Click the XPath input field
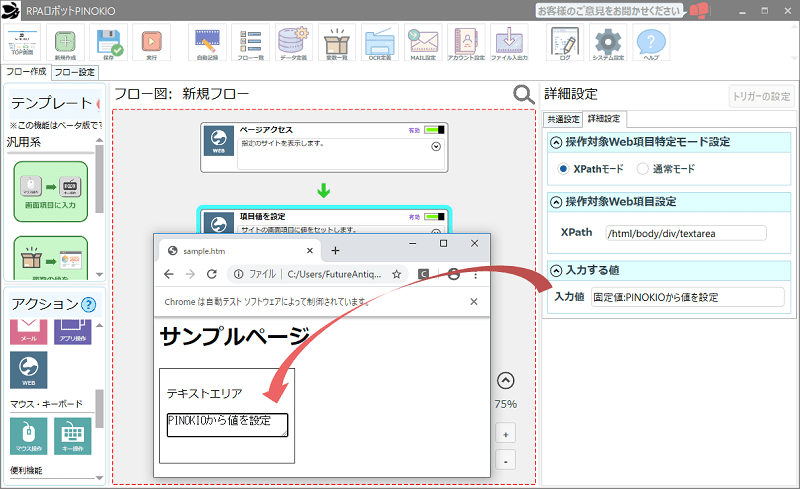Screen dimensions: 800x489 tap(686, 233)
